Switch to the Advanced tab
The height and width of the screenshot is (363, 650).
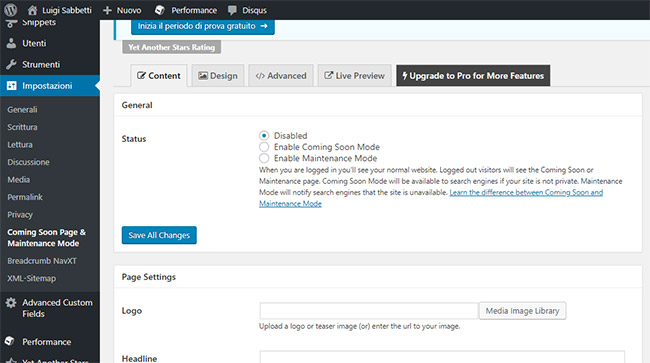coord(281,75)
